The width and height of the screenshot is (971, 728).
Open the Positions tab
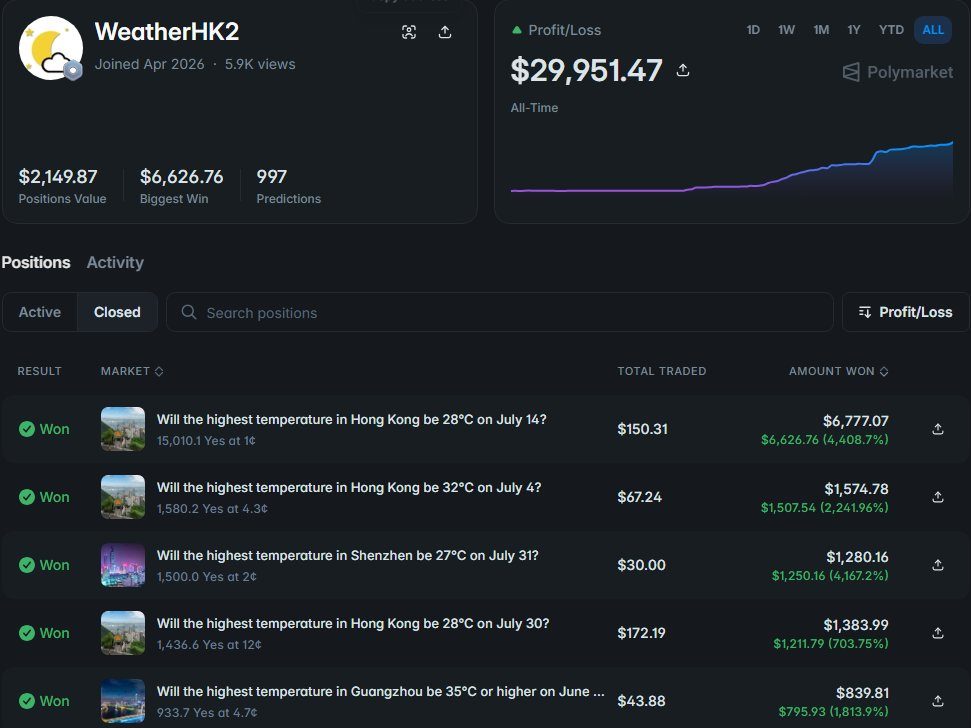tap(36, 262)
